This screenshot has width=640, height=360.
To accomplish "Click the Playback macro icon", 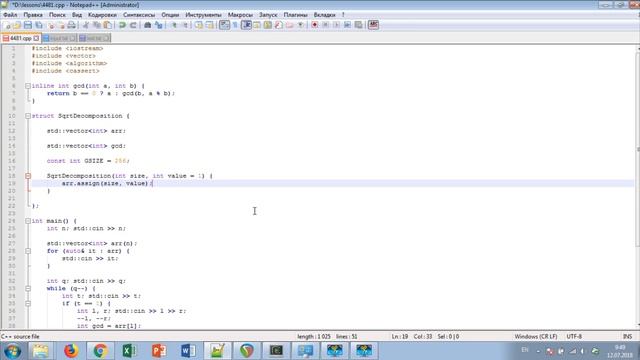I will tap(336, 25).
